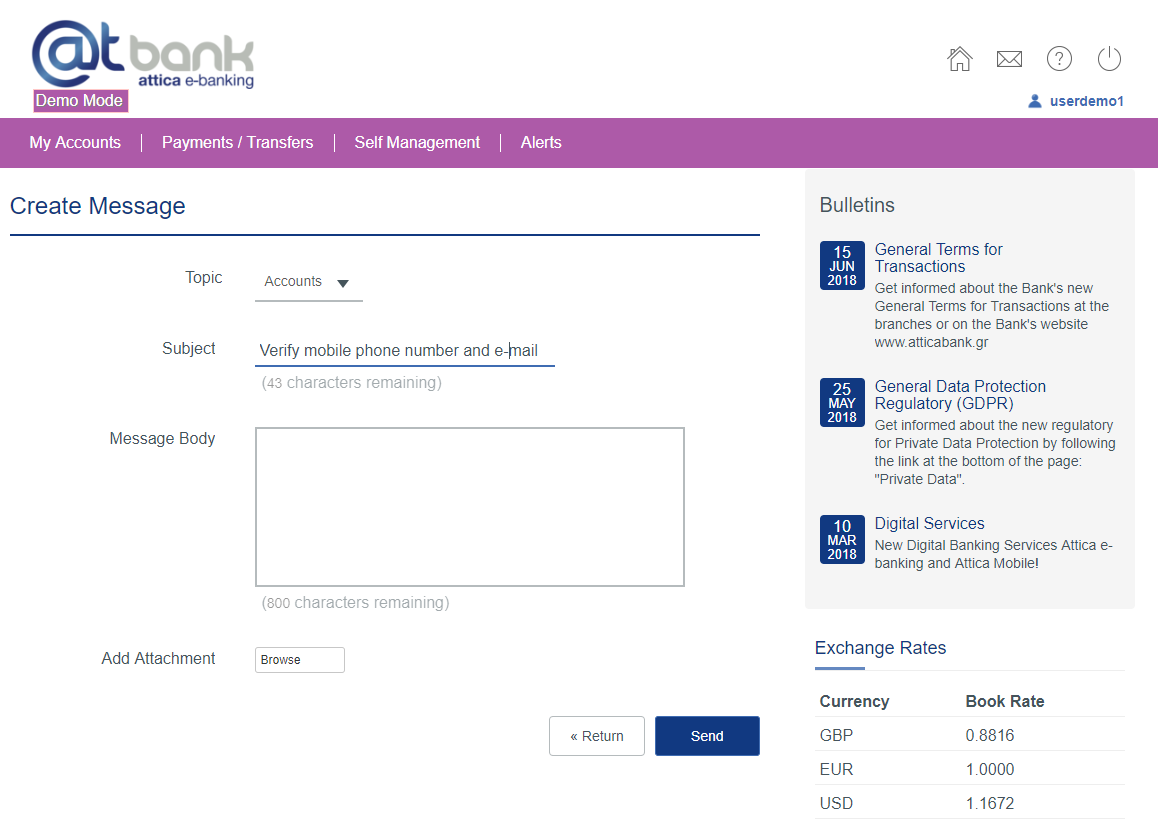Click the GBP currency row
The height and width of the screenshot is (832, 1158).
click(x=970, y=735)
